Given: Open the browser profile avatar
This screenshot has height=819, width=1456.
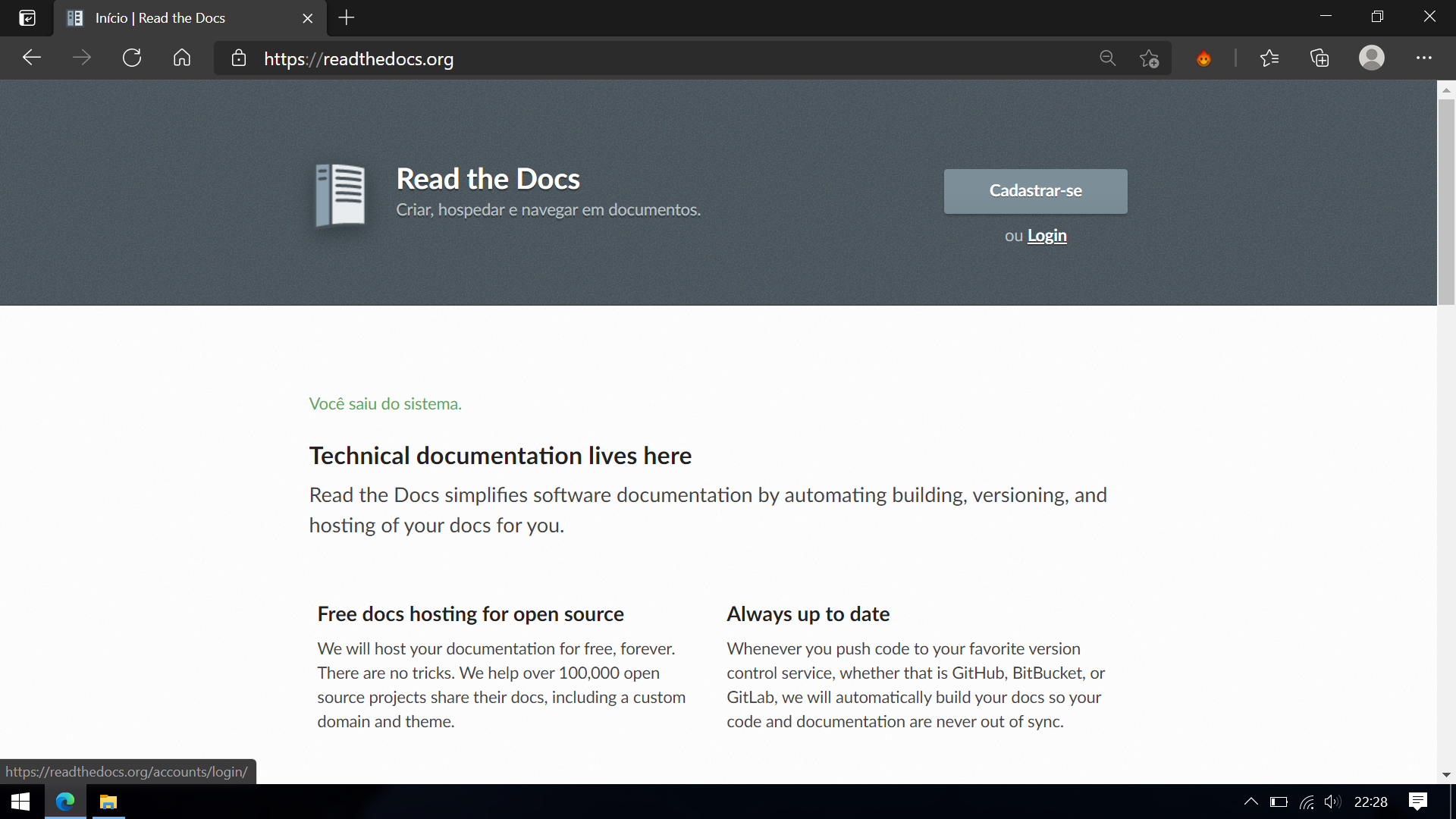Looking at the screenshot, I should point(1371,58).
